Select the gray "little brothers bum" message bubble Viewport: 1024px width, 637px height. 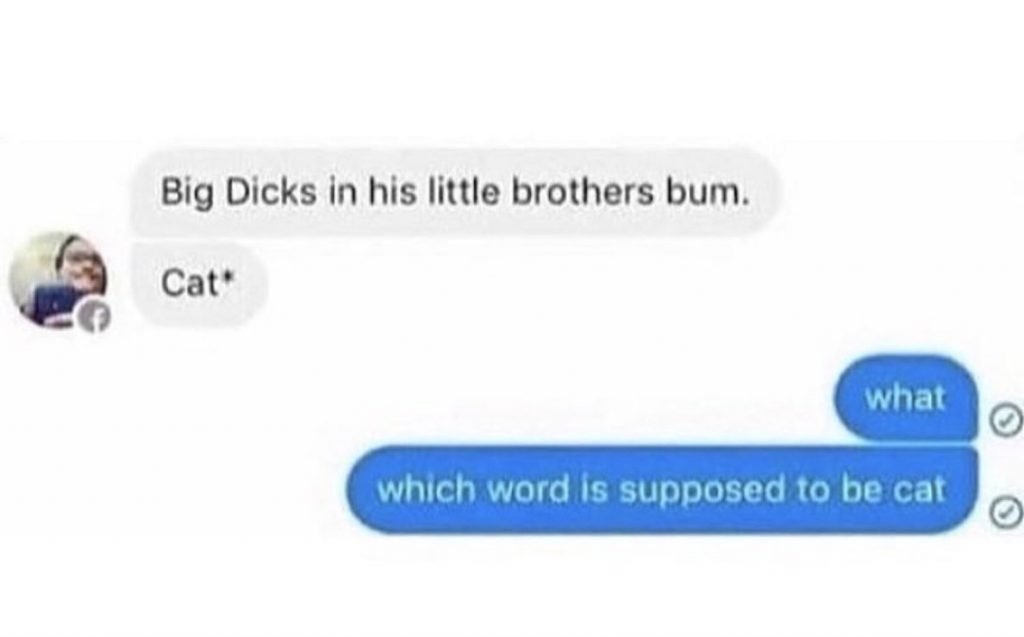tap(455, 193)
